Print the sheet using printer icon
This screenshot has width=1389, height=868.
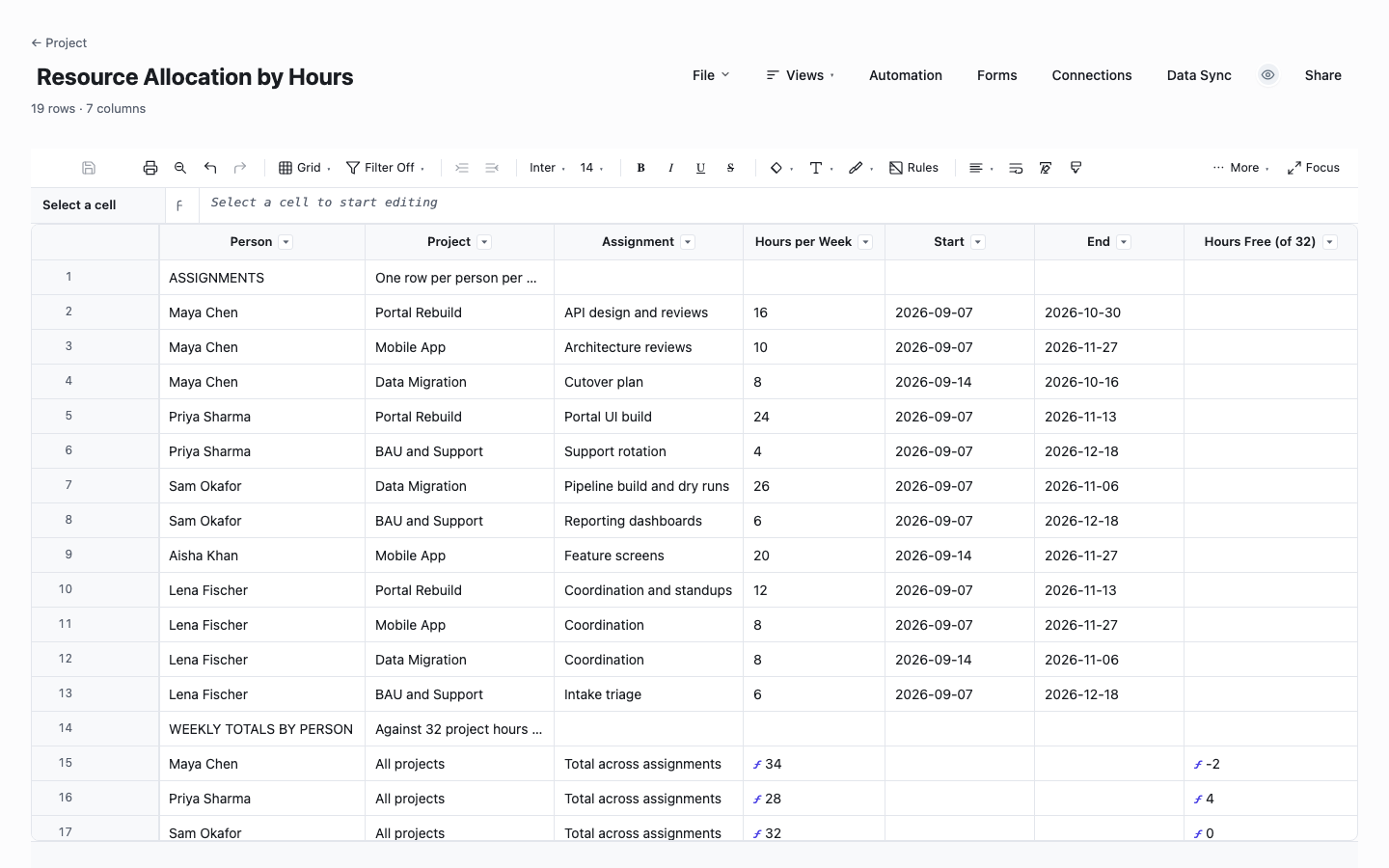(x=150, y=168)
